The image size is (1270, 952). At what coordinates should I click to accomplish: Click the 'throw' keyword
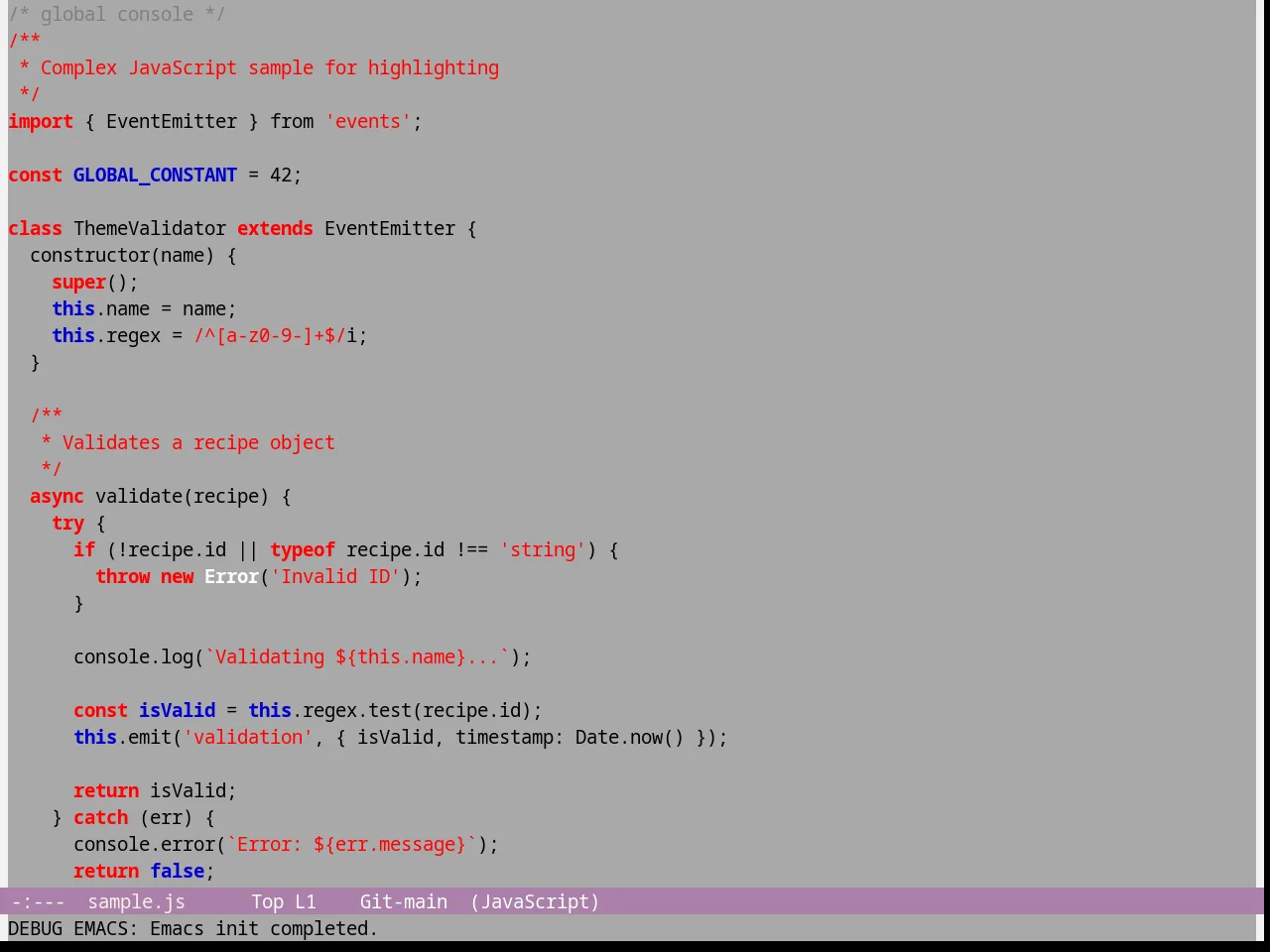tap(122, 576)
